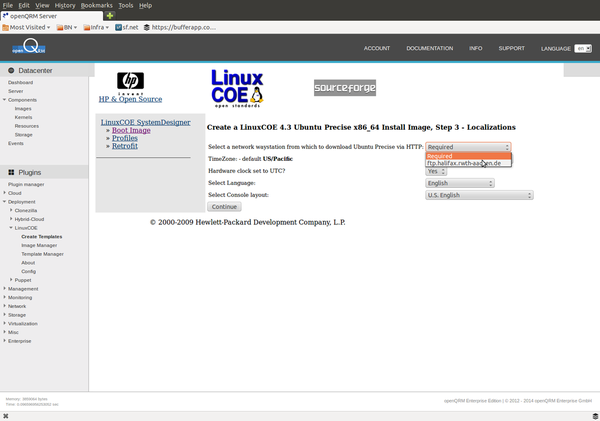Click the Plugins section grid icon
Viewport: 600px width, 421px height.
tap(11, 172)
